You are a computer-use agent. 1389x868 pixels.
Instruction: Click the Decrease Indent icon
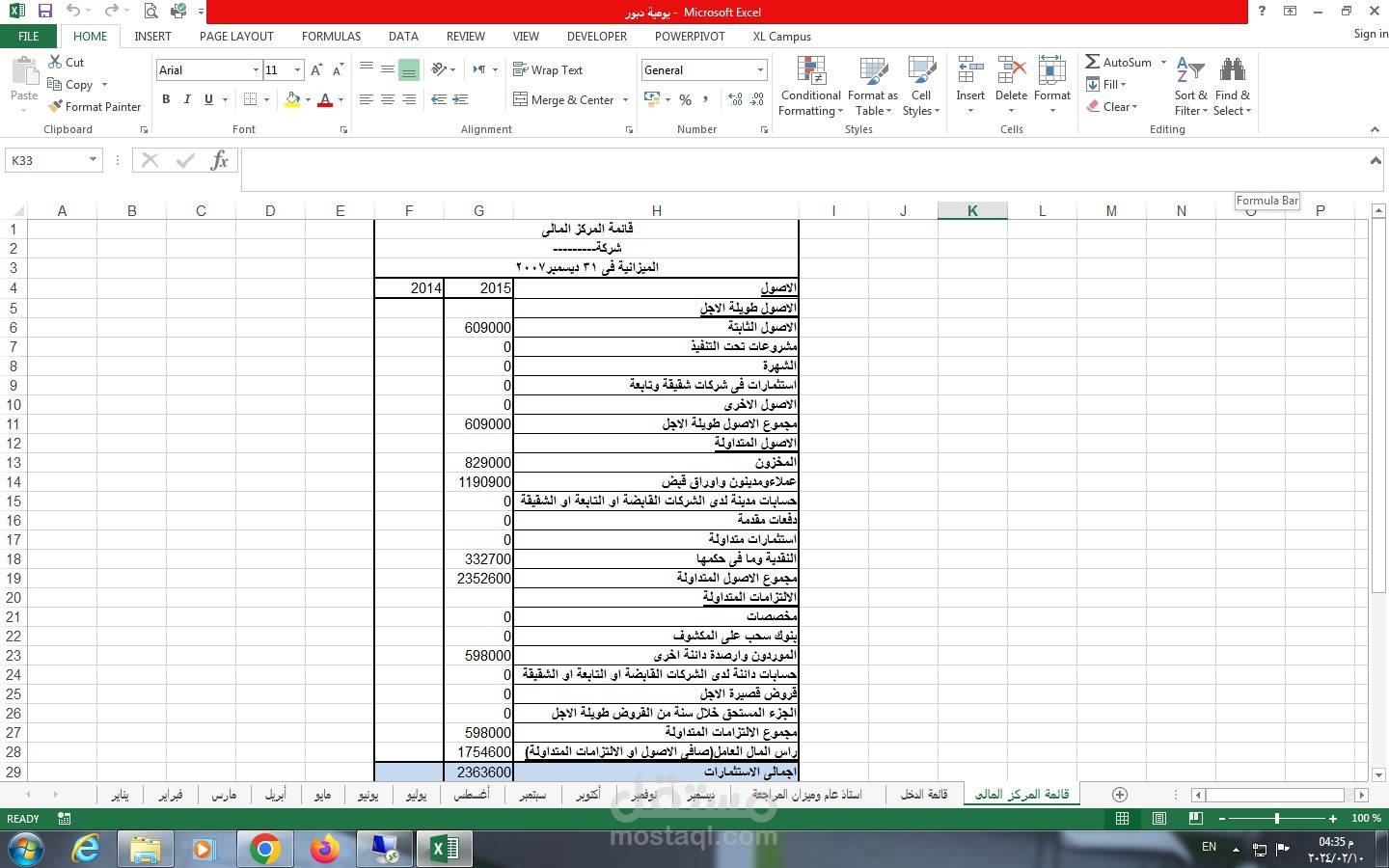point(439,99)
